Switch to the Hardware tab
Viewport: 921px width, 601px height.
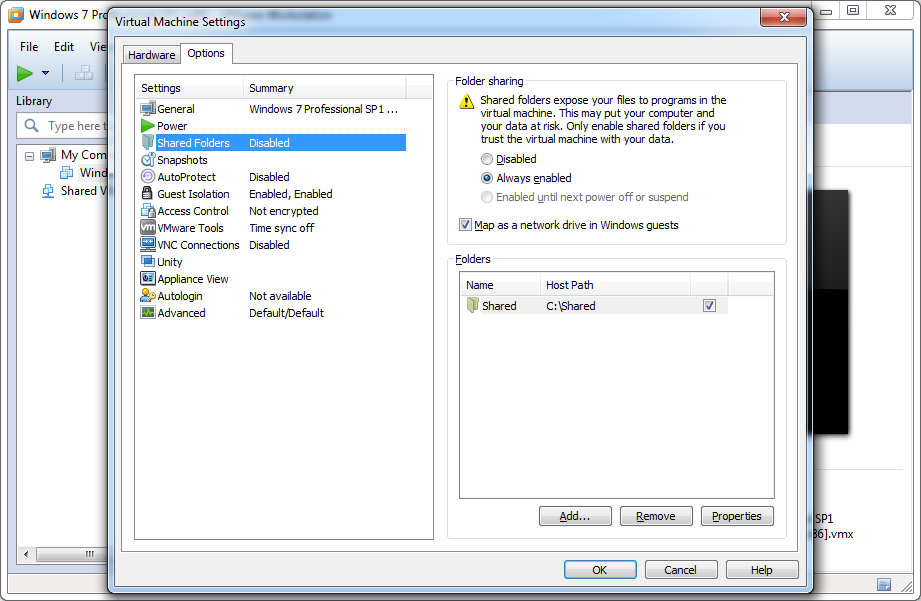(151, 55)
